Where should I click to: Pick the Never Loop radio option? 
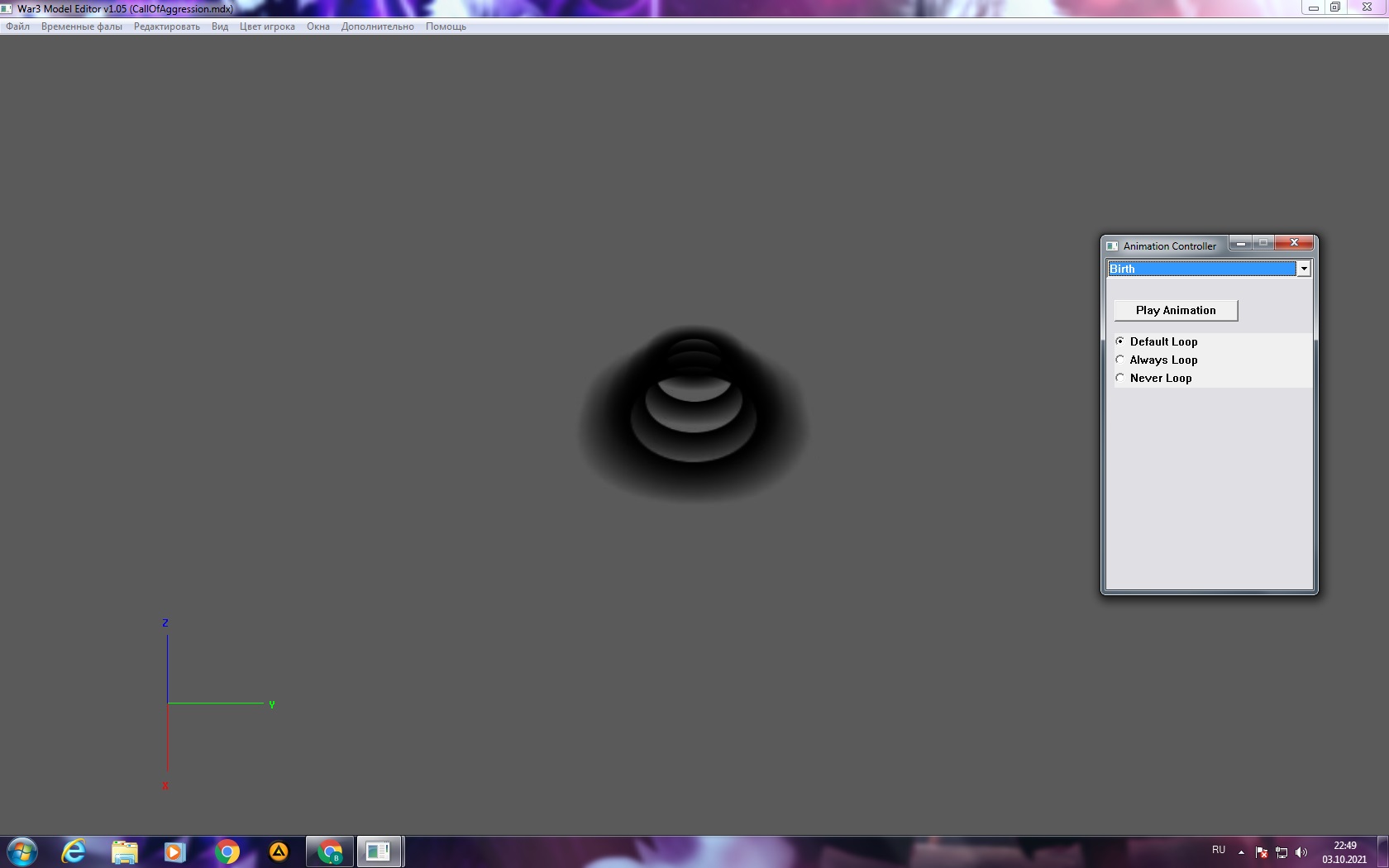coord(1120,378)
